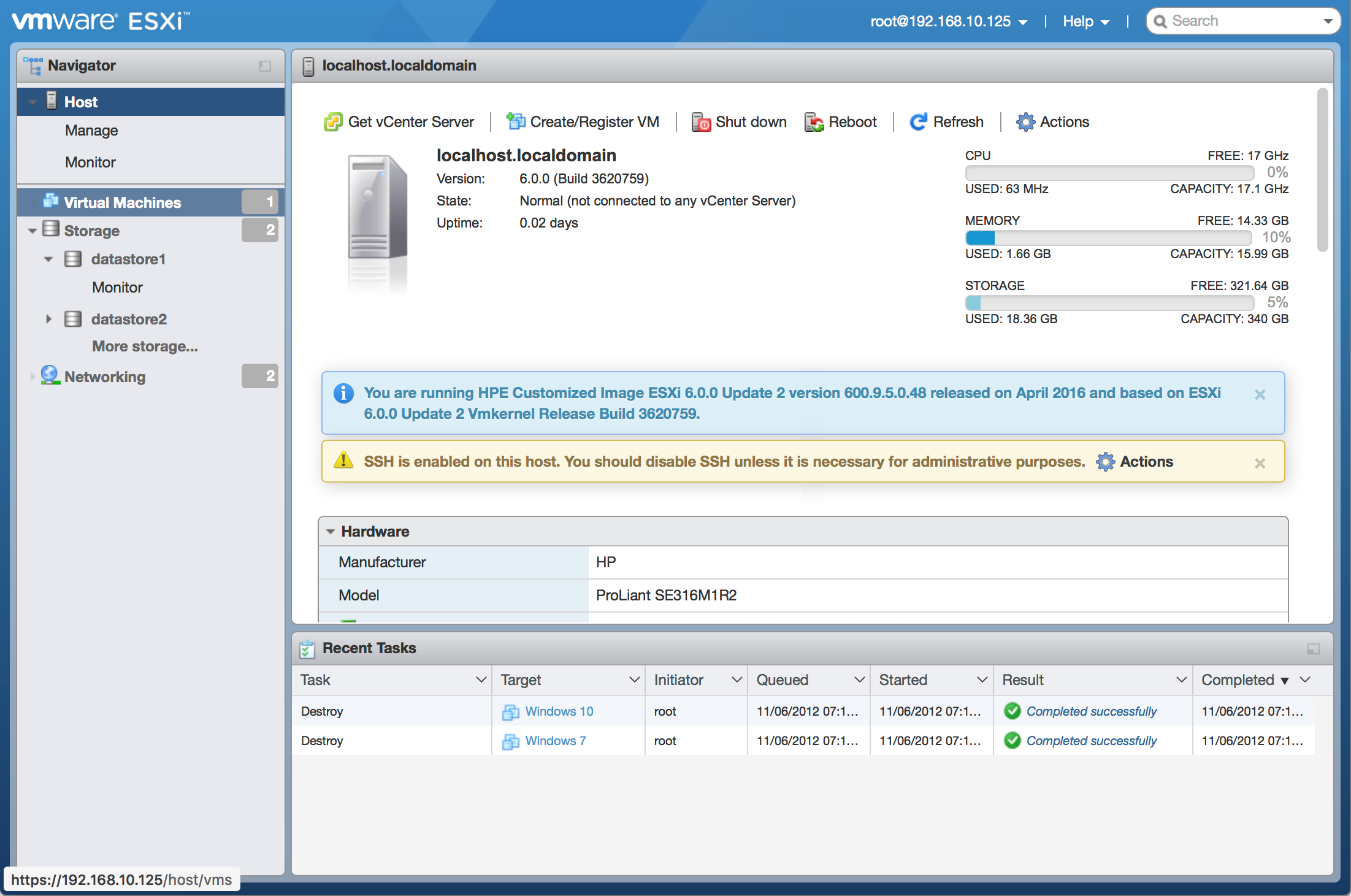Screen dimensions: 1351x896
Task: Expand the Networking tree arrow
Action: (x=32, y=377)
